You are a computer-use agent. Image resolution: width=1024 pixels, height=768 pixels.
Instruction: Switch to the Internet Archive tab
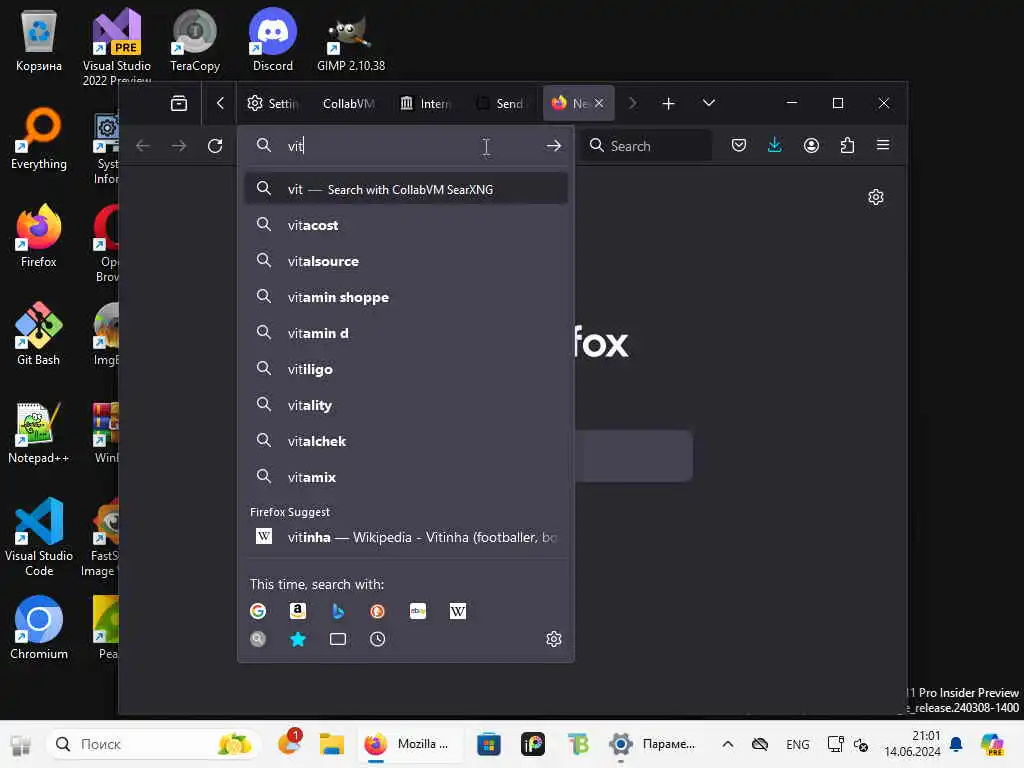pyautogui.click(x=425, y=103)
